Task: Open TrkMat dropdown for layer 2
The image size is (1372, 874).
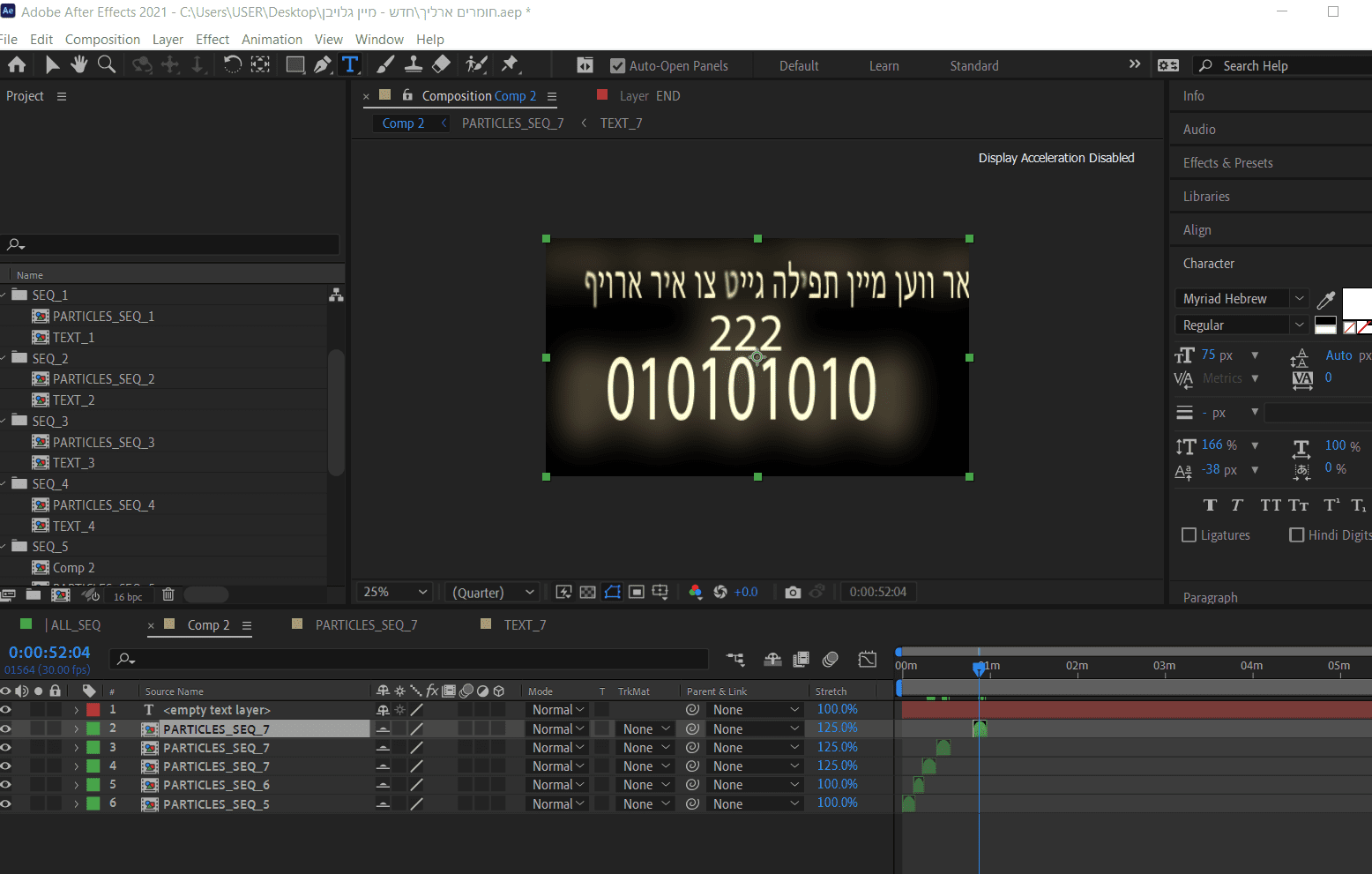Action: (645, 729)
